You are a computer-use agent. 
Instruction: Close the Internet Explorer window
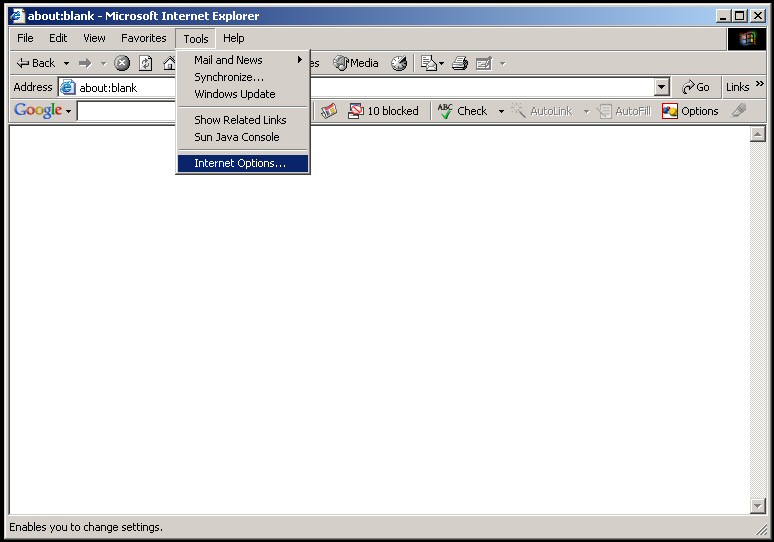(x=758, y=16)
